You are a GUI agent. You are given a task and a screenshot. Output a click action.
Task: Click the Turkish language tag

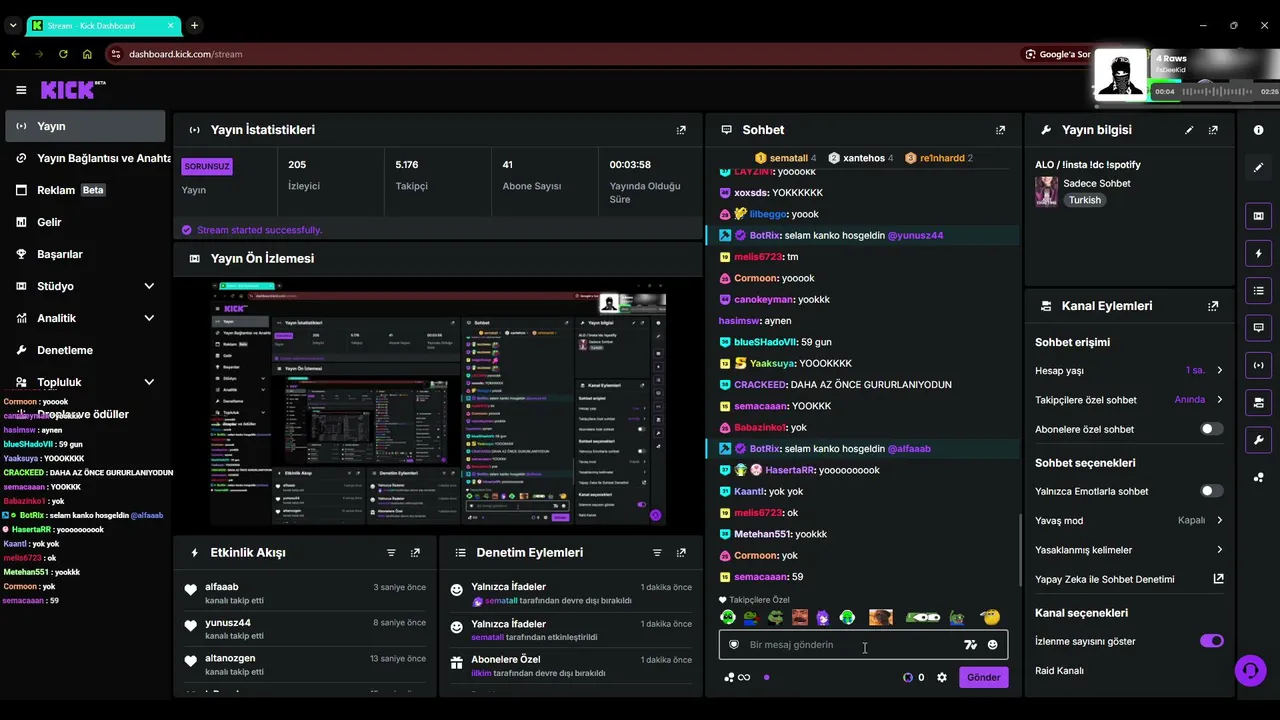click(x=1084, y=200)
